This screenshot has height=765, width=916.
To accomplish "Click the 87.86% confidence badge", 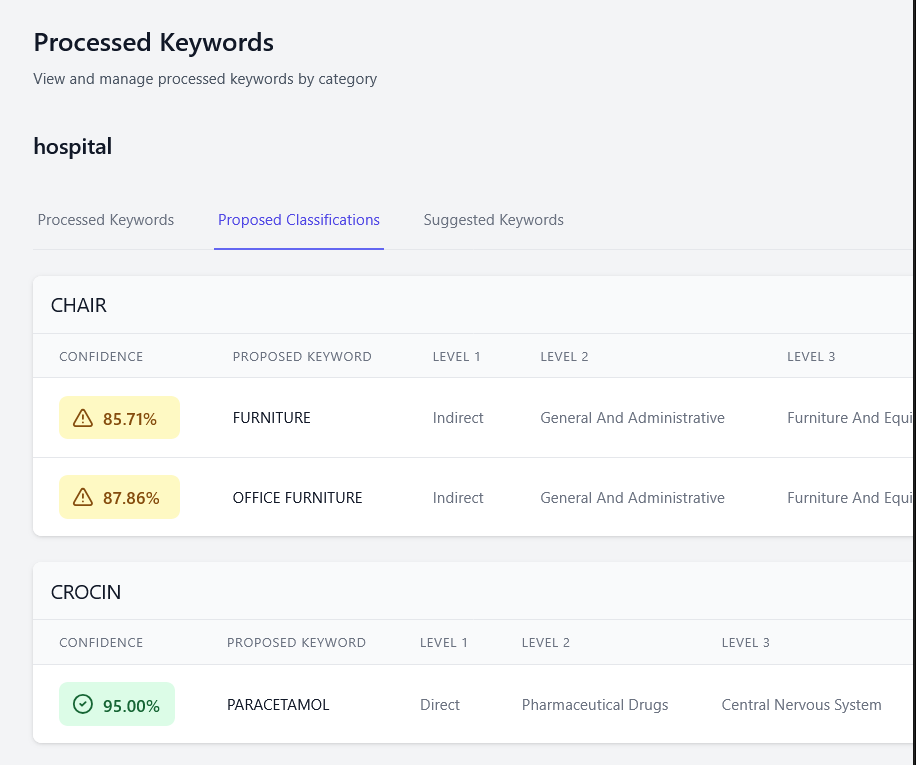I will [x=119, y=497].
